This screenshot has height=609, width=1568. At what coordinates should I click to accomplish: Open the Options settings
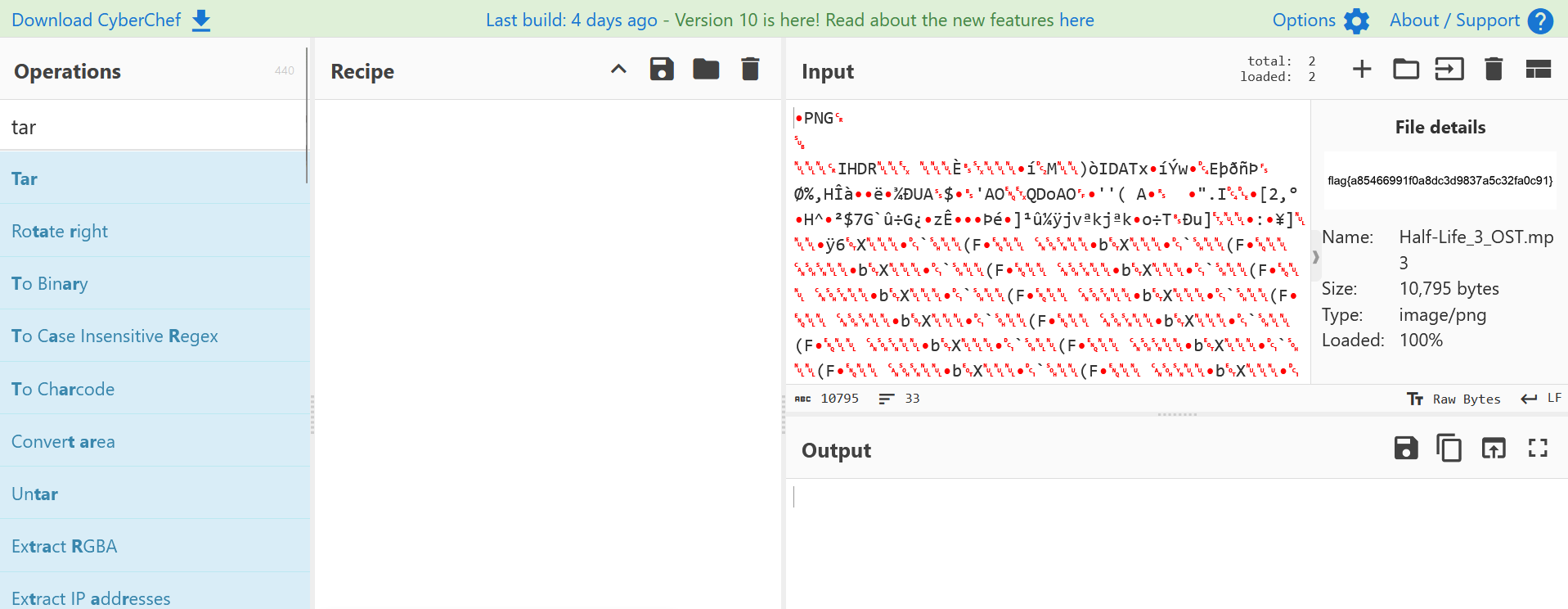click(1320, 20)
